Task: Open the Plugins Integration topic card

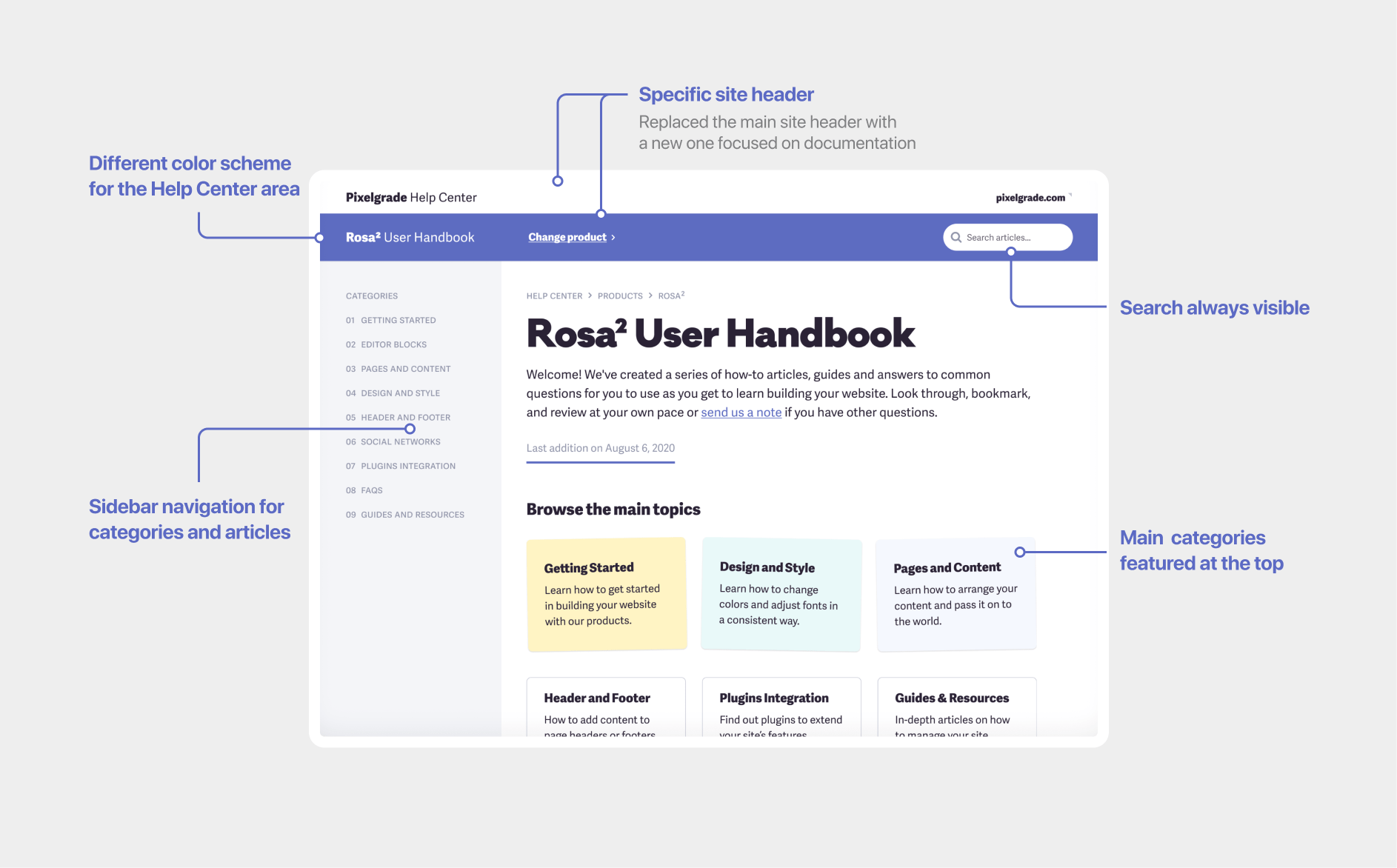Action: 781,707
